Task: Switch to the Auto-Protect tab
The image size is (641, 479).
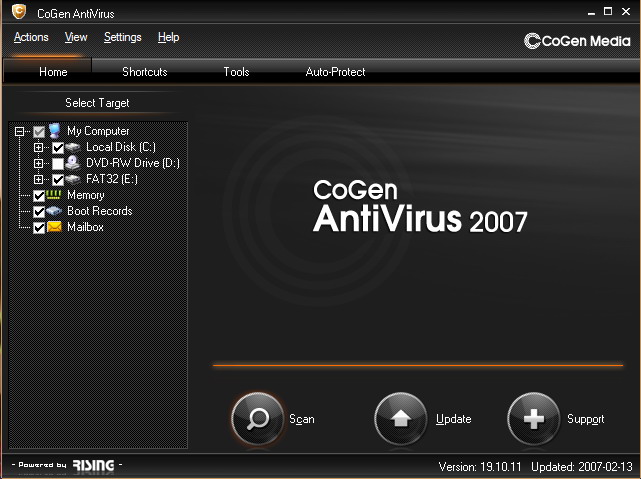Action: (x=336, y=72)
